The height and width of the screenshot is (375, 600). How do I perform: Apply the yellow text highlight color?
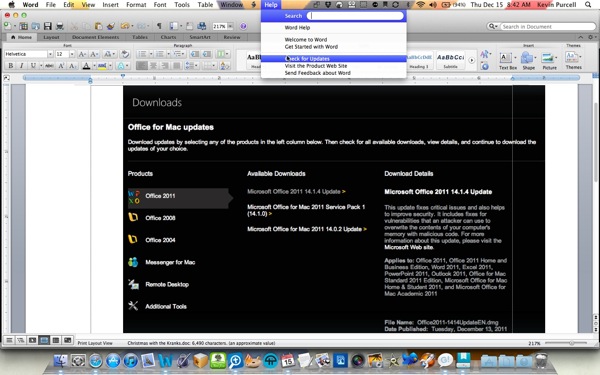(x=102, y=66)
